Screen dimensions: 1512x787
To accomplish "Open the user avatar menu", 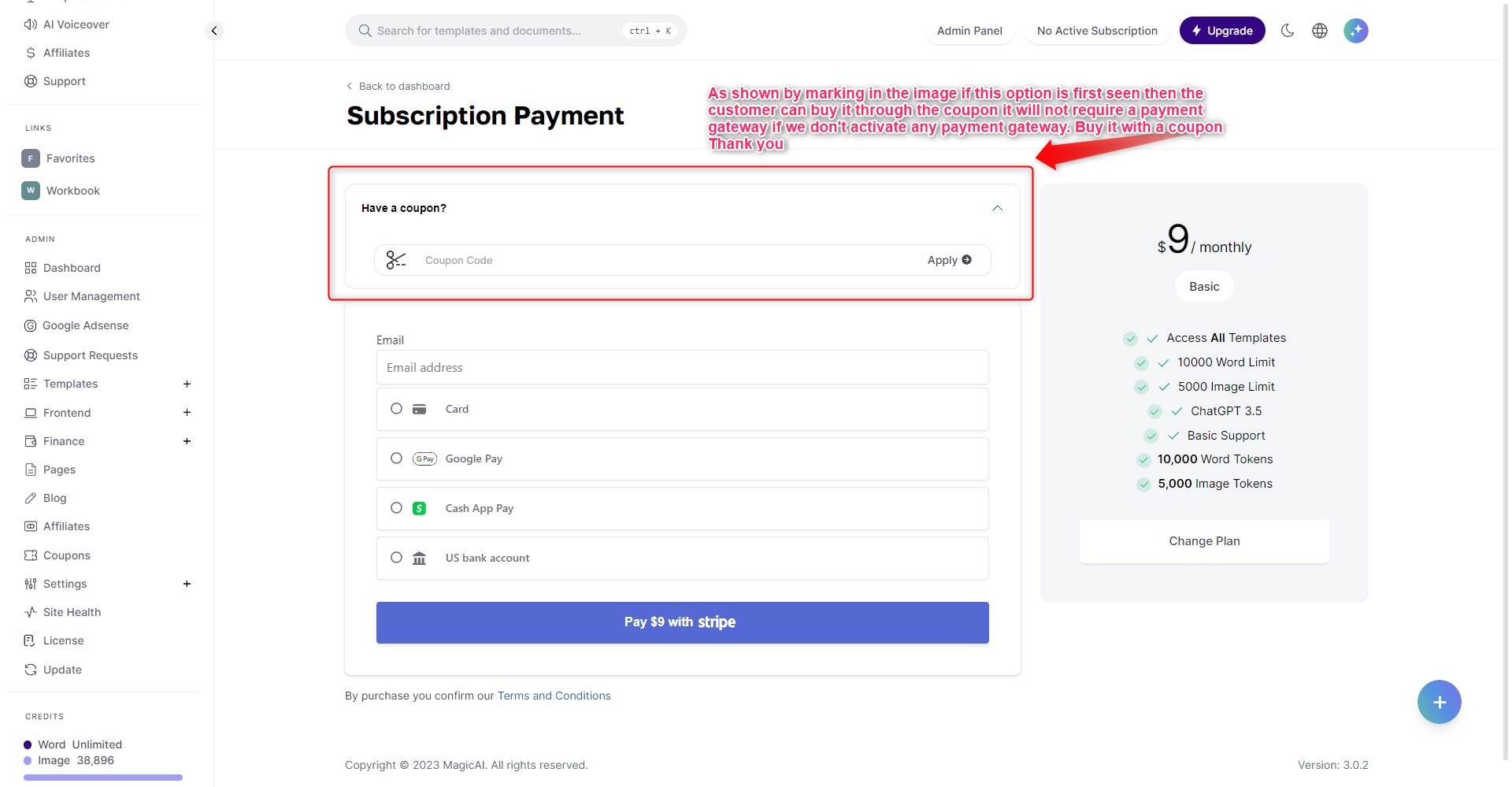I will 1356,31.
